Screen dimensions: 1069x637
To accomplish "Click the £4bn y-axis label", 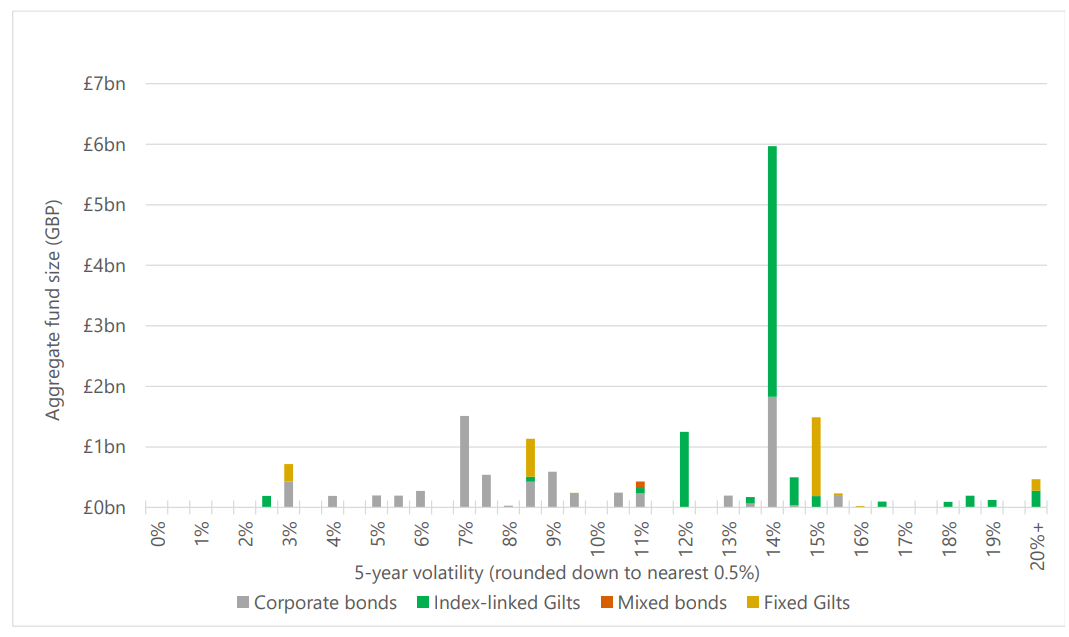I will pos(104,265).
